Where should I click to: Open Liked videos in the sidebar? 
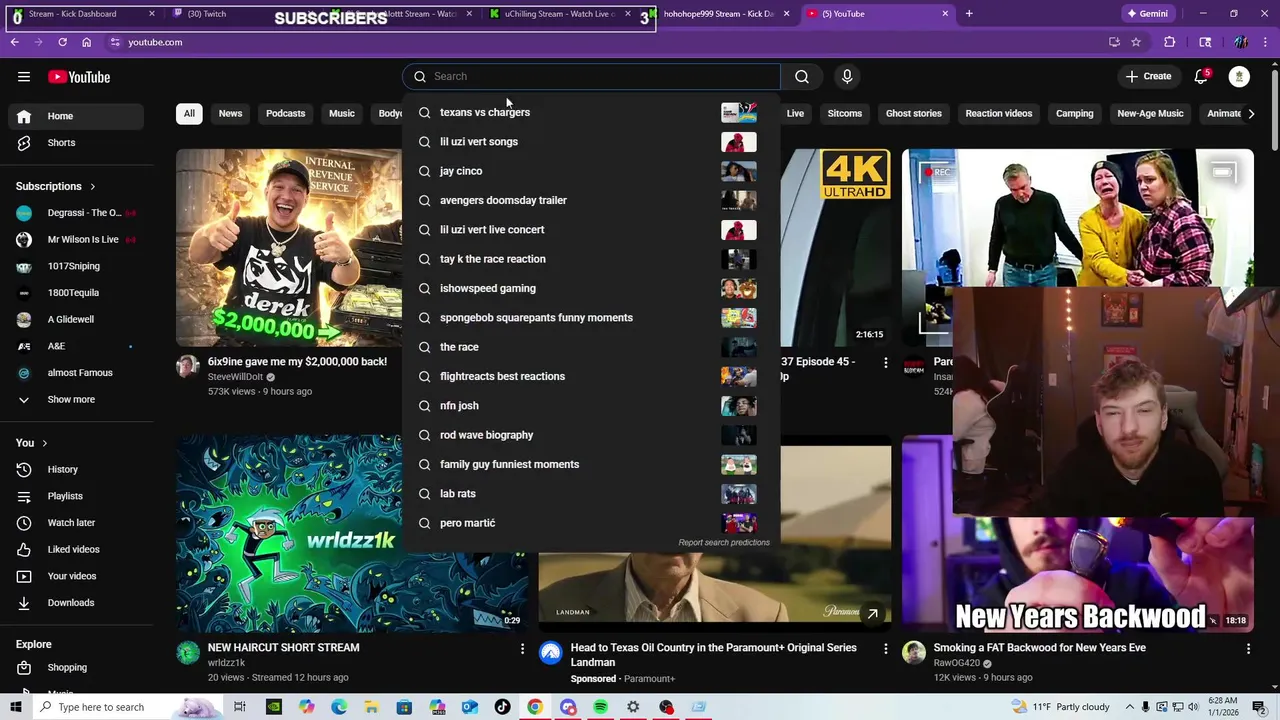pyautogui.click(x=76, y=549)
